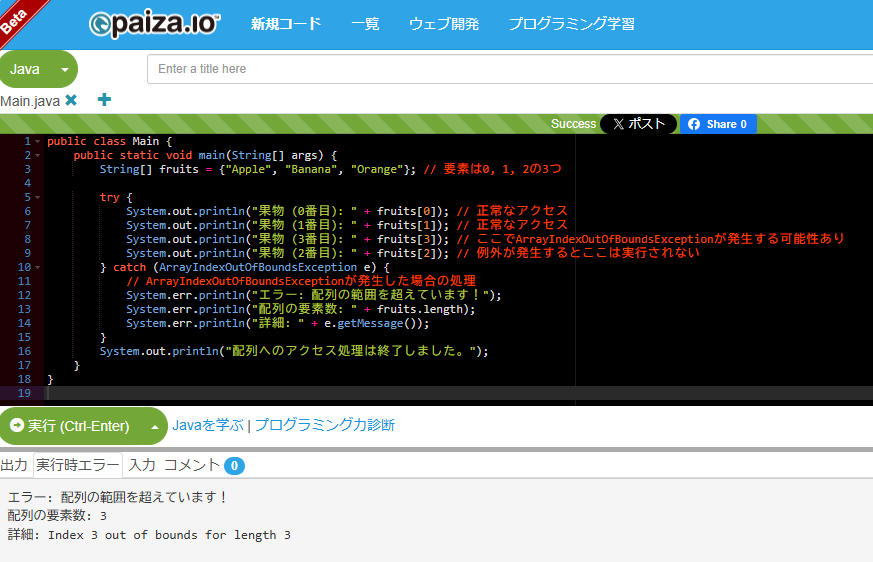Viewport: 873px width, 562px height.
Task: Fold the catch block at line 10
Action: pos(38,268)
